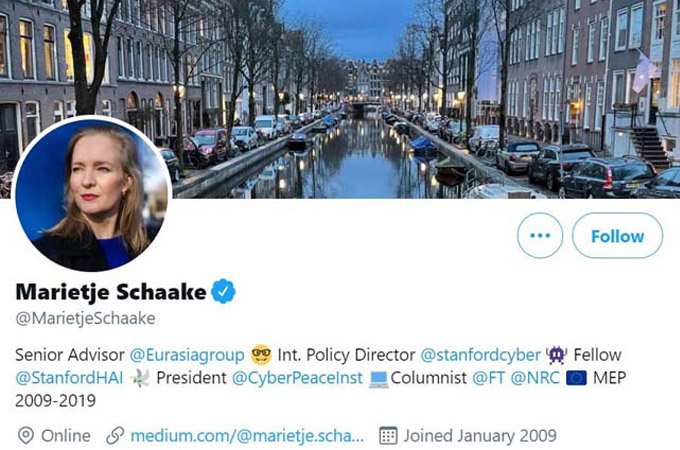Open the three-dot more options menu
Viewport: 680px width, 450px height.
click(540, 235)
